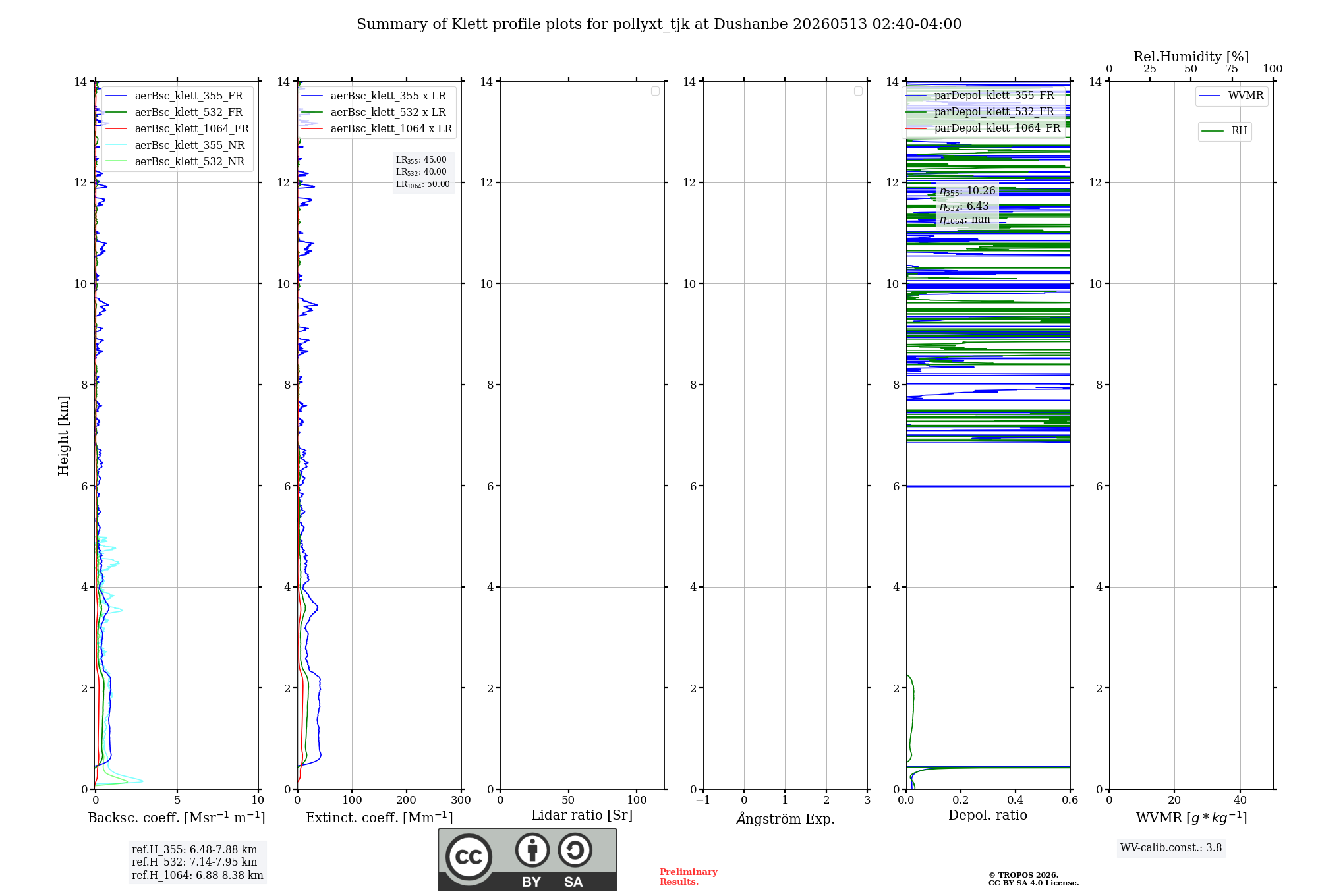
Task: Click the aerBsc_klett_1064_FR legend entry
Action: (177, 129)
